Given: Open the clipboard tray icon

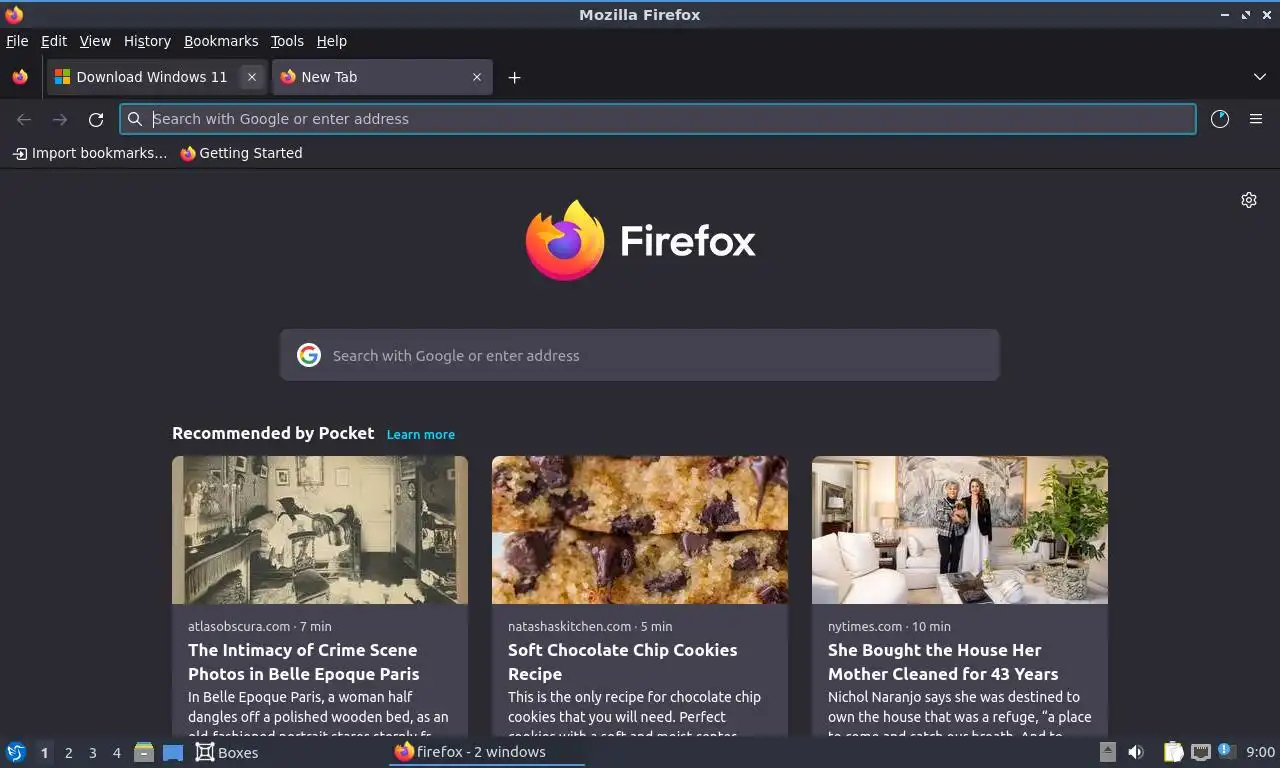Looking at the screenshot, I should pos(1174,752).
